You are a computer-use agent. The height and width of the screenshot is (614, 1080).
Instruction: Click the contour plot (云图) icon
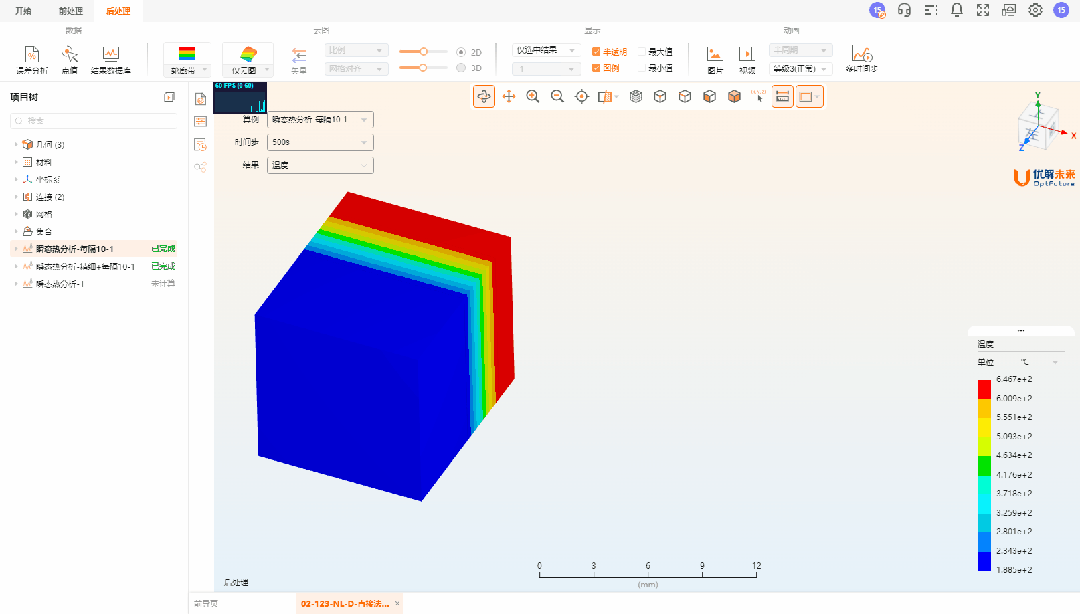[248, 54]
